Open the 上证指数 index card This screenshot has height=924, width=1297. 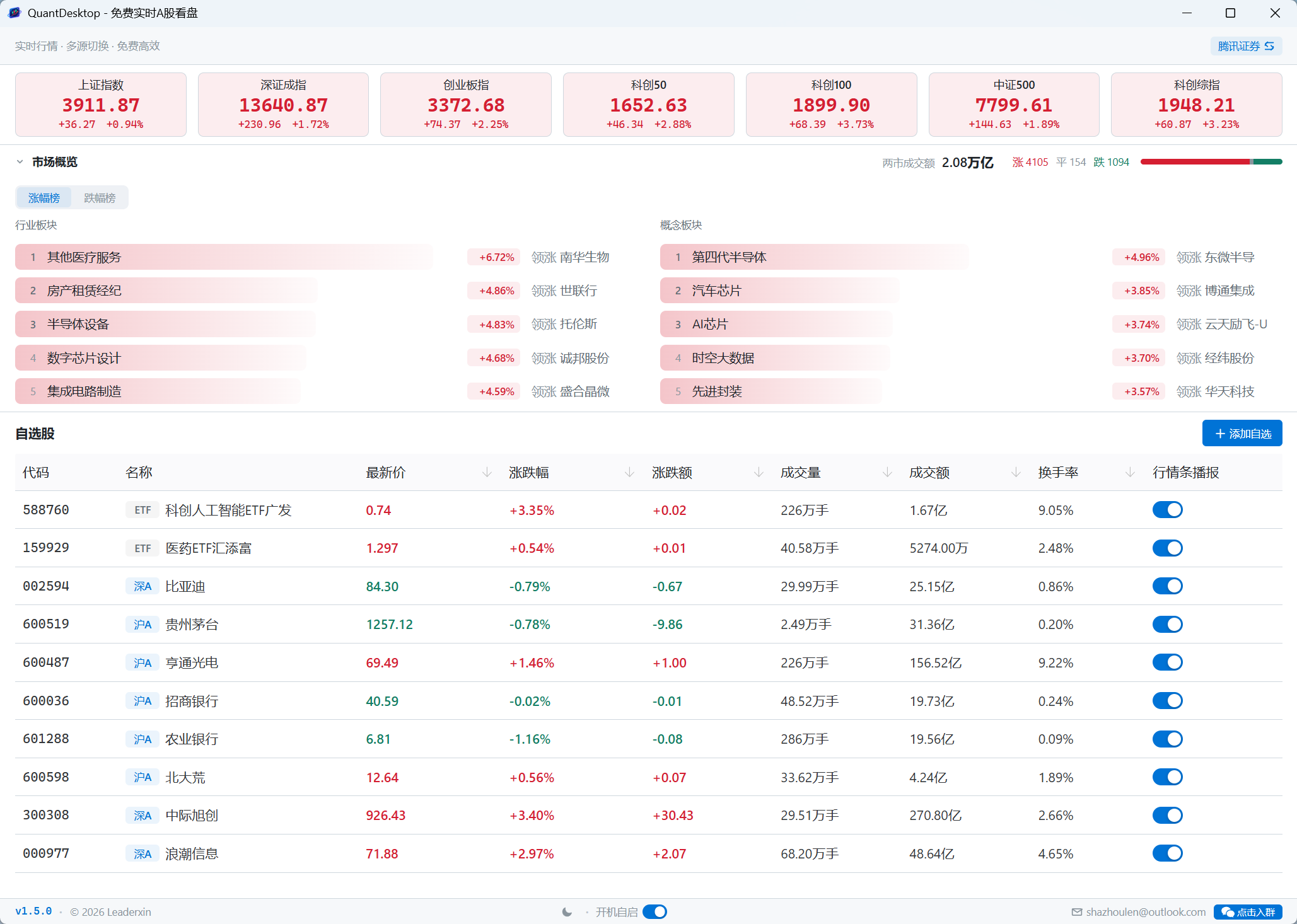tap(101, 105)
